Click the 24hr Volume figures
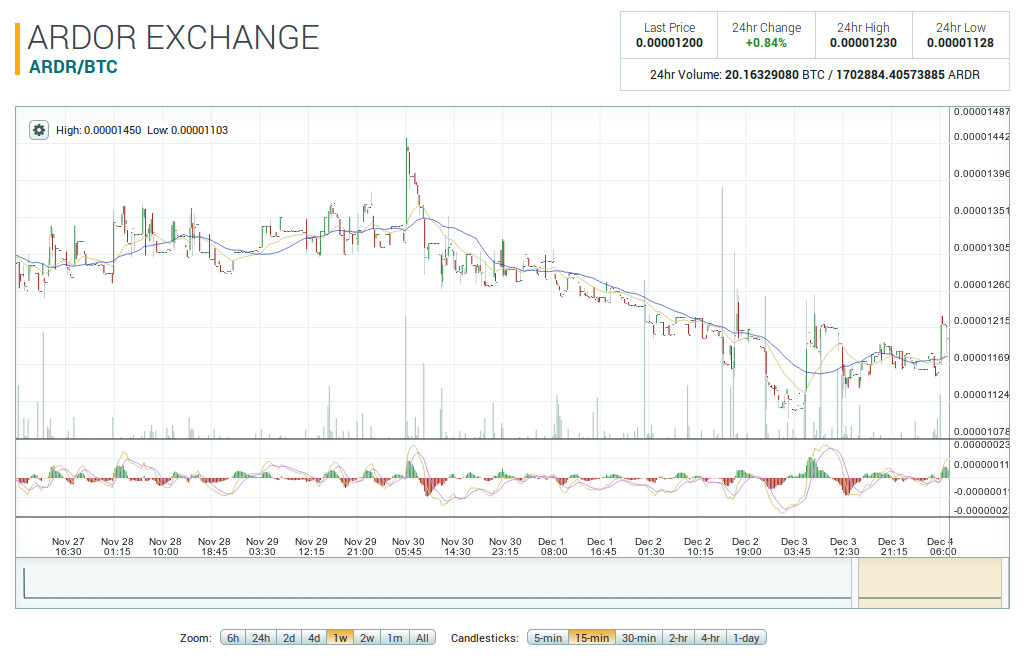This screenshot has width=1029, height=669. [x=814, y=75]
